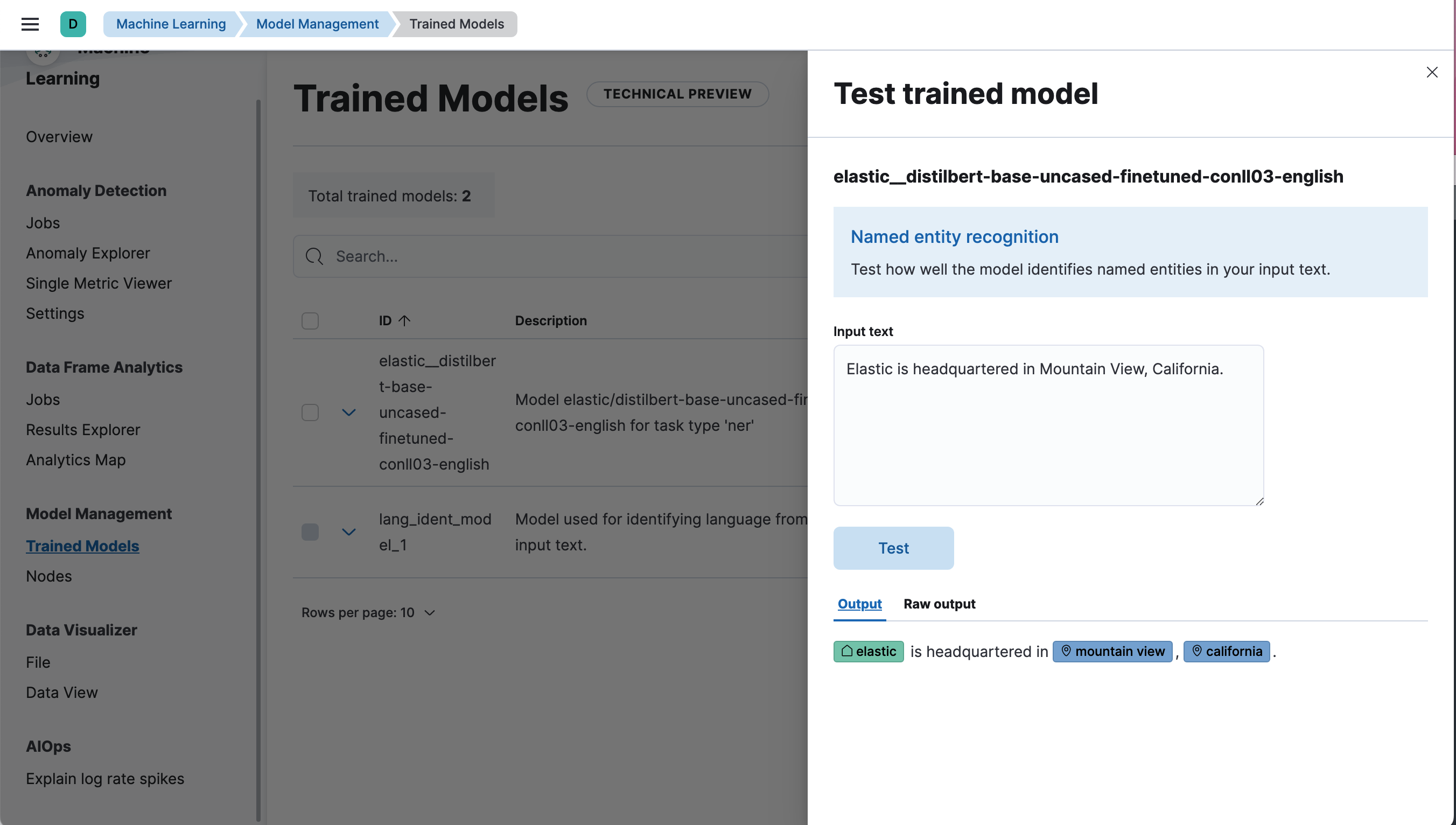Open the hamburger navigation menu
This screenshot has width=1456, height=825.
pyautogui.click(x=30, y=24)
